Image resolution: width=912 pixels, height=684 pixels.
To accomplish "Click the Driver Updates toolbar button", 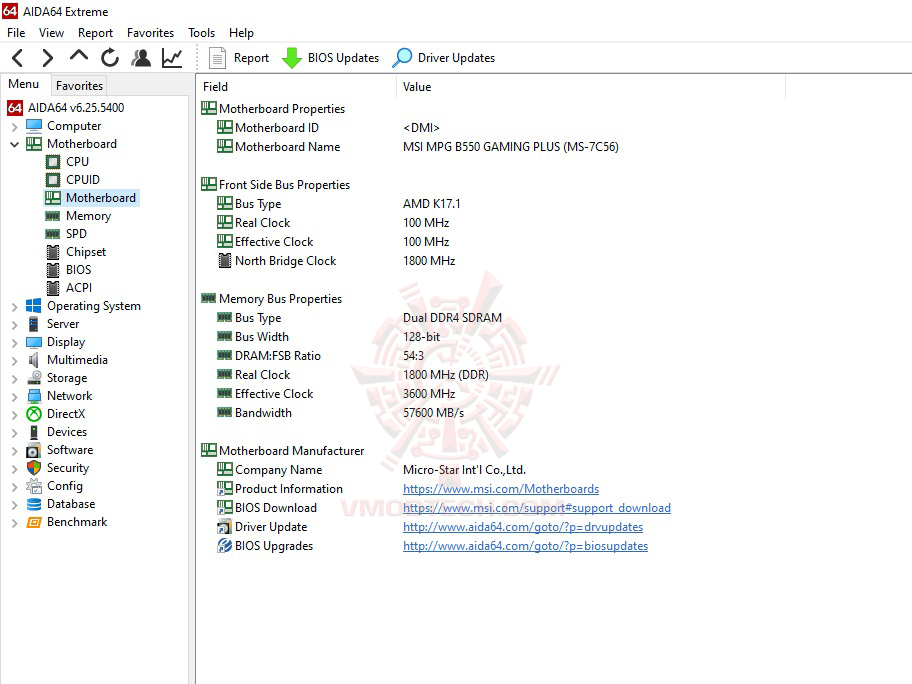I will pyautogui.click(x=444, y=58).
